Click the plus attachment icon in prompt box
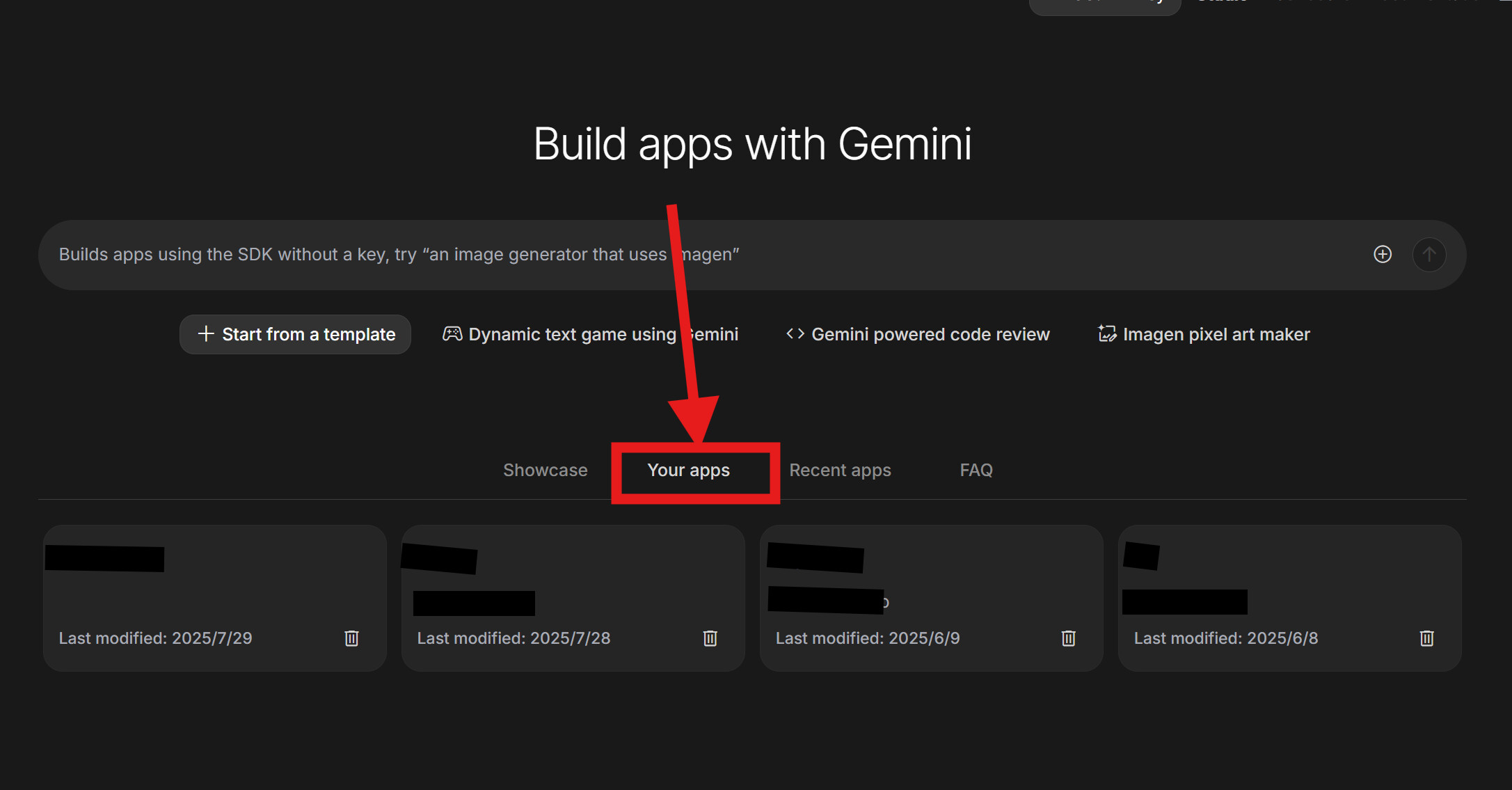 click(1383, 254)
